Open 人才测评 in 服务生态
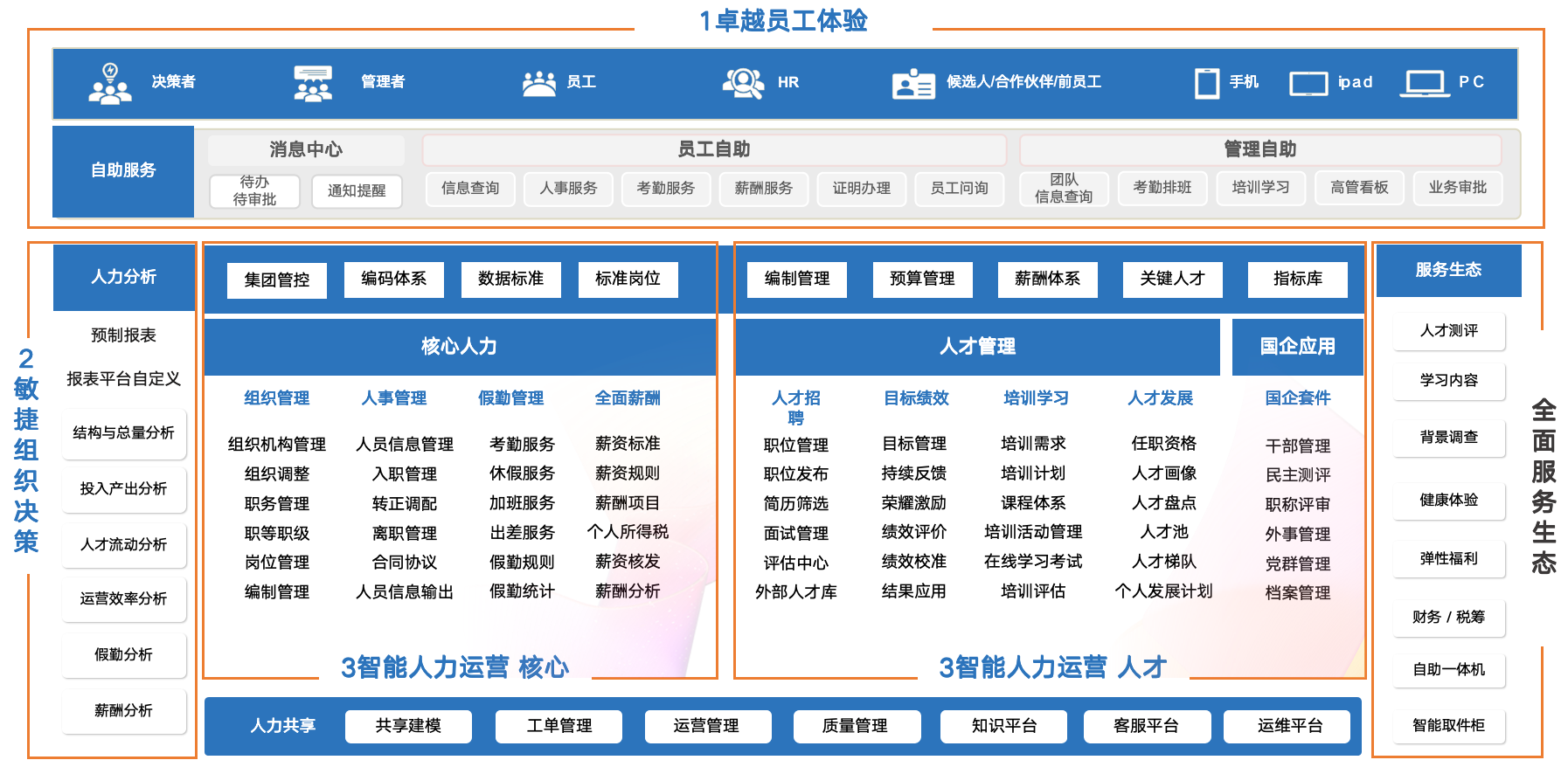1568x760 pixels. [1448, 331]
